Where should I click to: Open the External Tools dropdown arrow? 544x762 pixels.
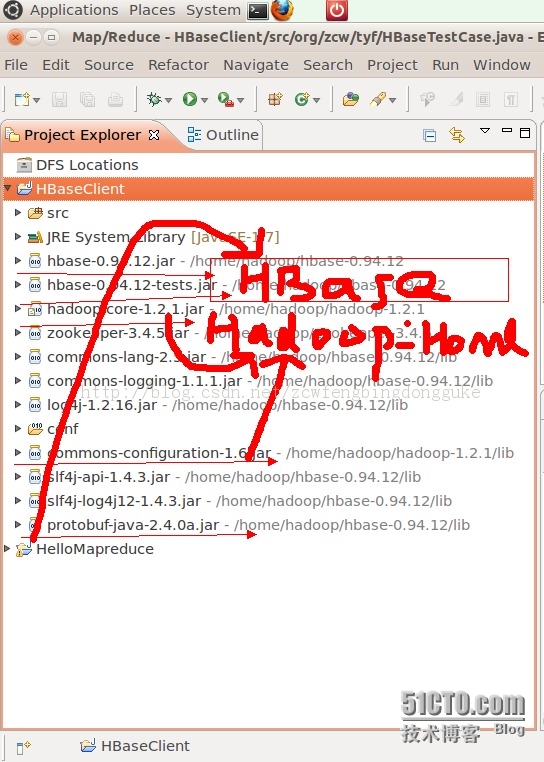241,101
